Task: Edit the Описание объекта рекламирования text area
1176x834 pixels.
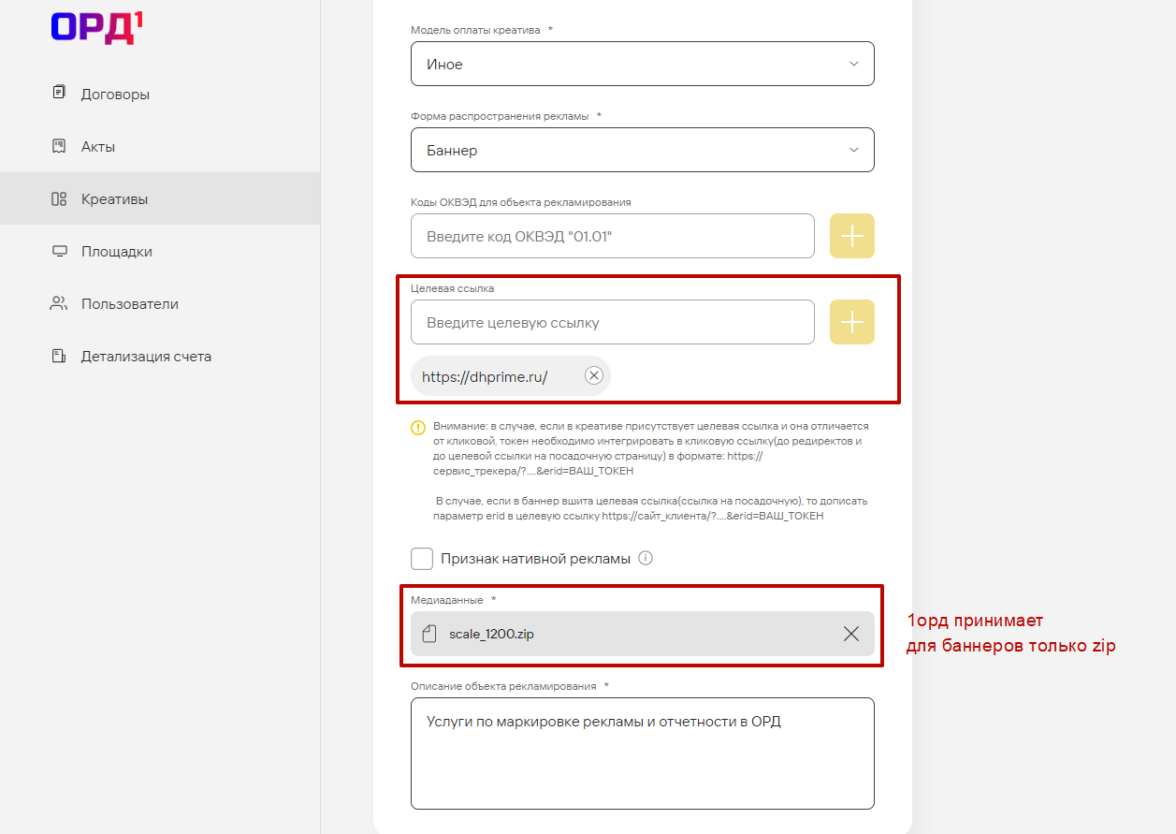Action: click(642, 752)
